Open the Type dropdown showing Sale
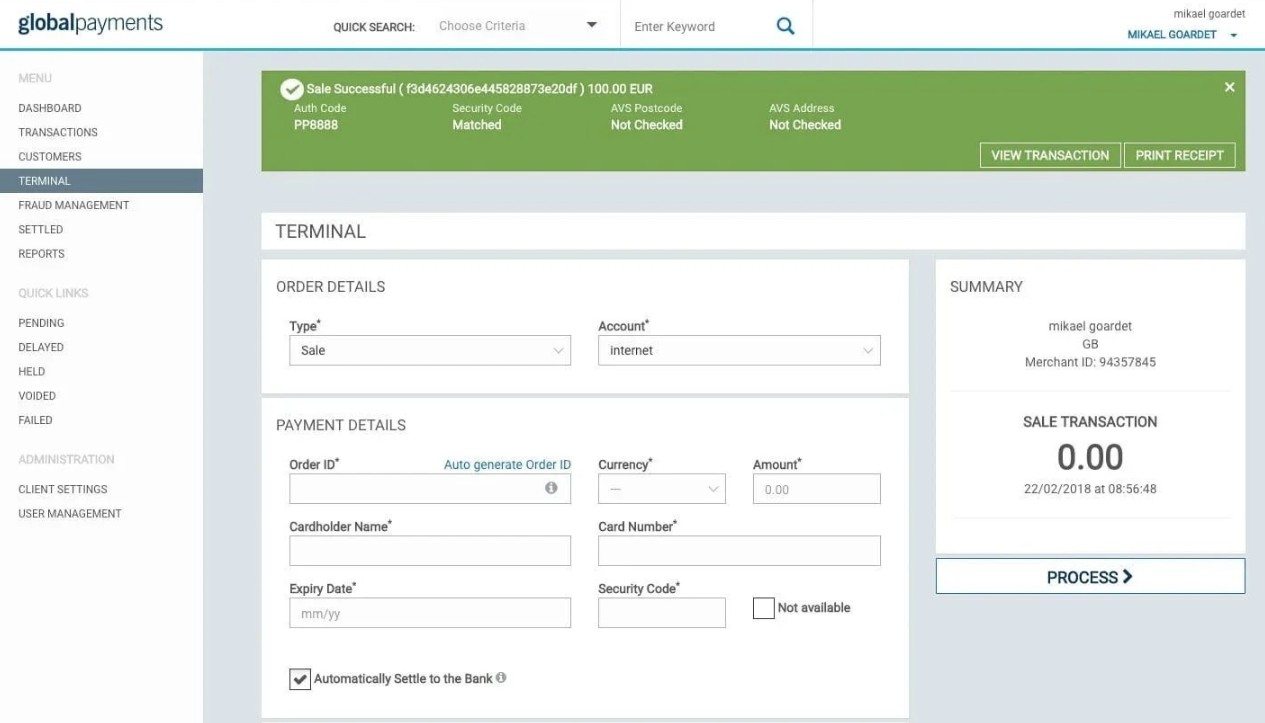The image size is (1265, 723). tap(430, 351)
